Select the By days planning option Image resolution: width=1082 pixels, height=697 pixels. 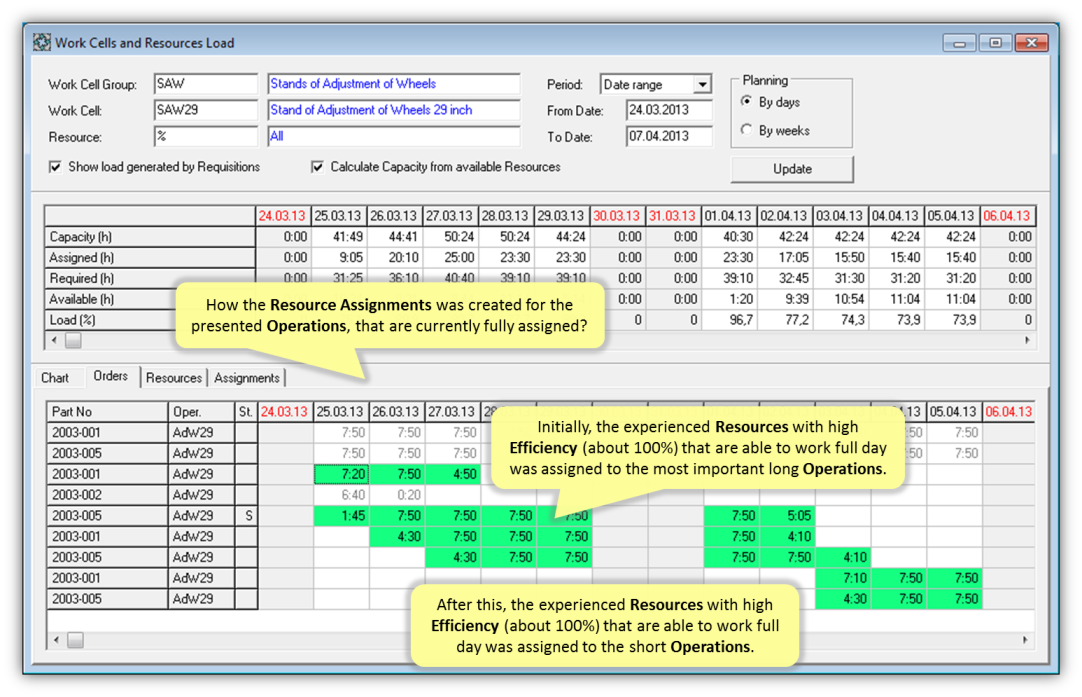(747, 101)
